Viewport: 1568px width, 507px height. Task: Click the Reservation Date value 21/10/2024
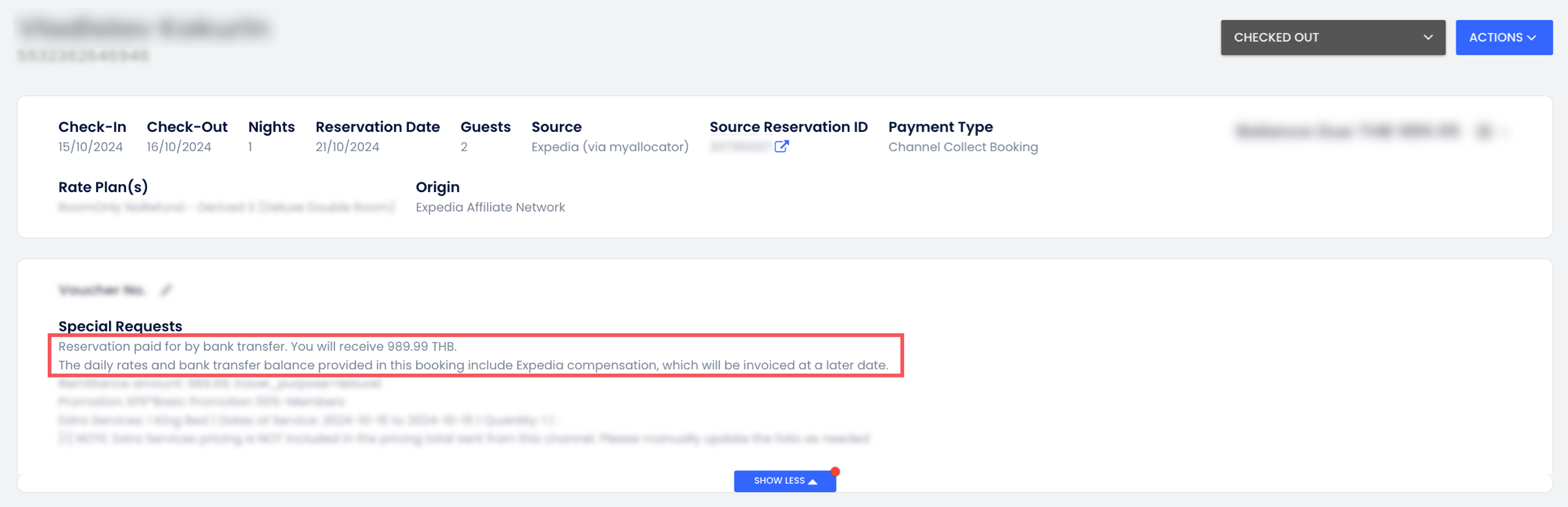click(x=347, y=147)
